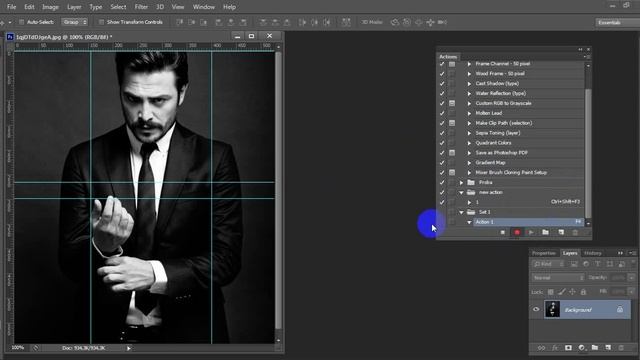The image size is (640, 360).
Task: Click the Background layer lock icon
Action: (620, 309)
